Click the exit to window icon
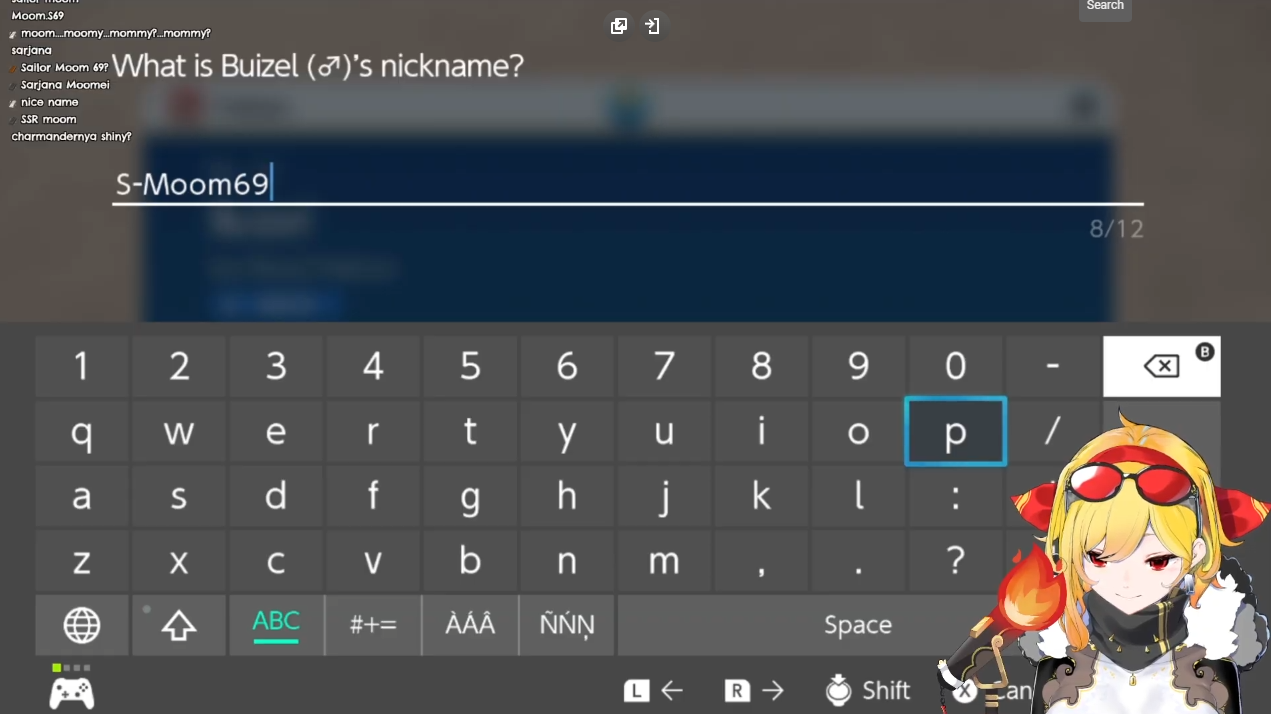 (x=652, y=26)
